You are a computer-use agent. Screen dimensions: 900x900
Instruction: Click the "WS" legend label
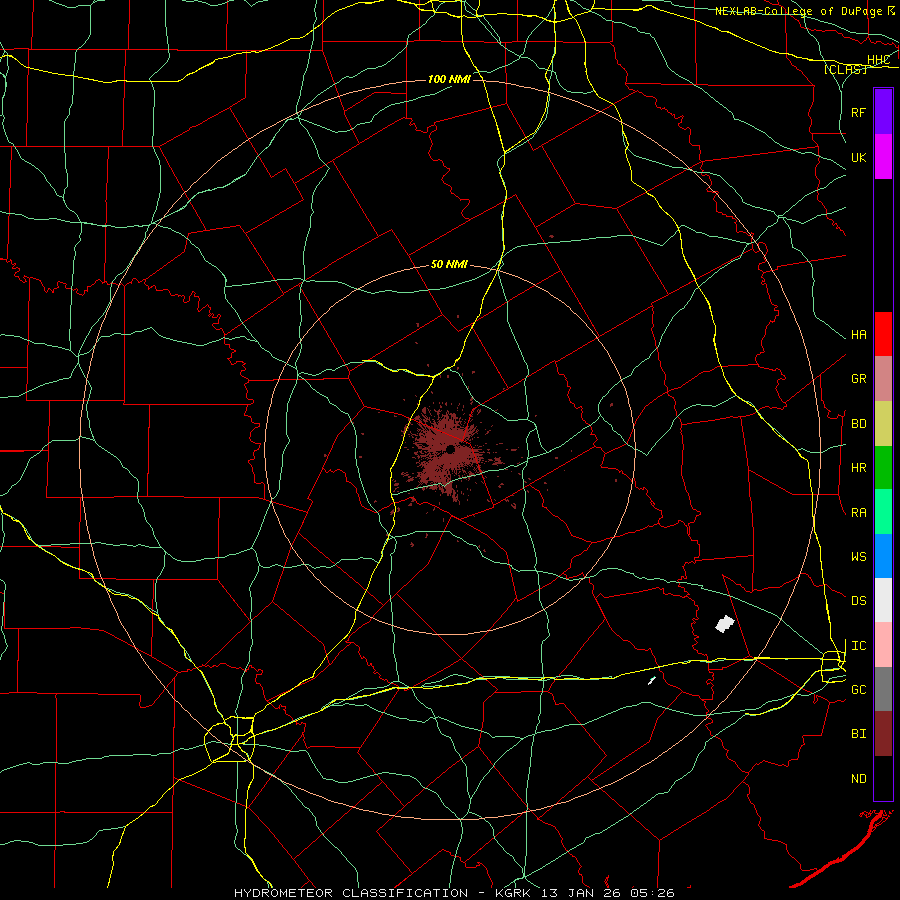(858, 557)
